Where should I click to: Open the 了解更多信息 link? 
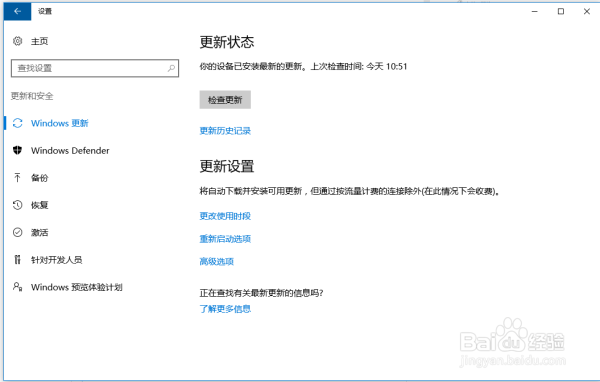[225, 309]
